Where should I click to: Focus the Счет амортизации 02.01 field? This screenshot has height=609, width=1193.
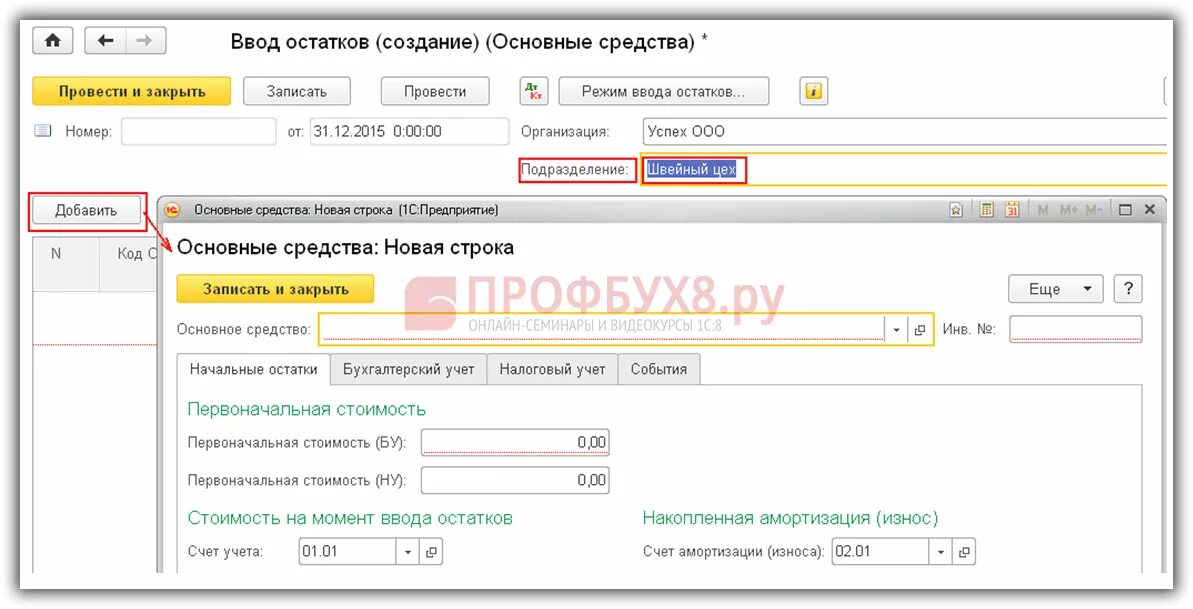pyautogui.click(x=881, y=552)
